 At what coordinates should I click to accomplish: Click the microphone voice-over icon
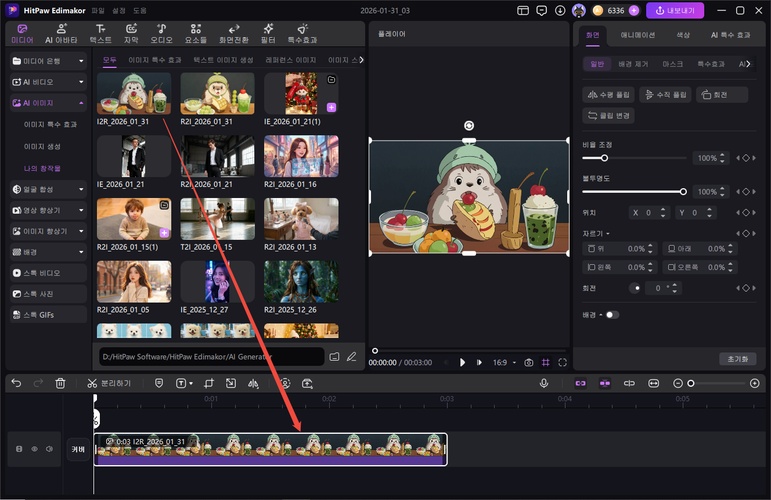coord(544,383)
